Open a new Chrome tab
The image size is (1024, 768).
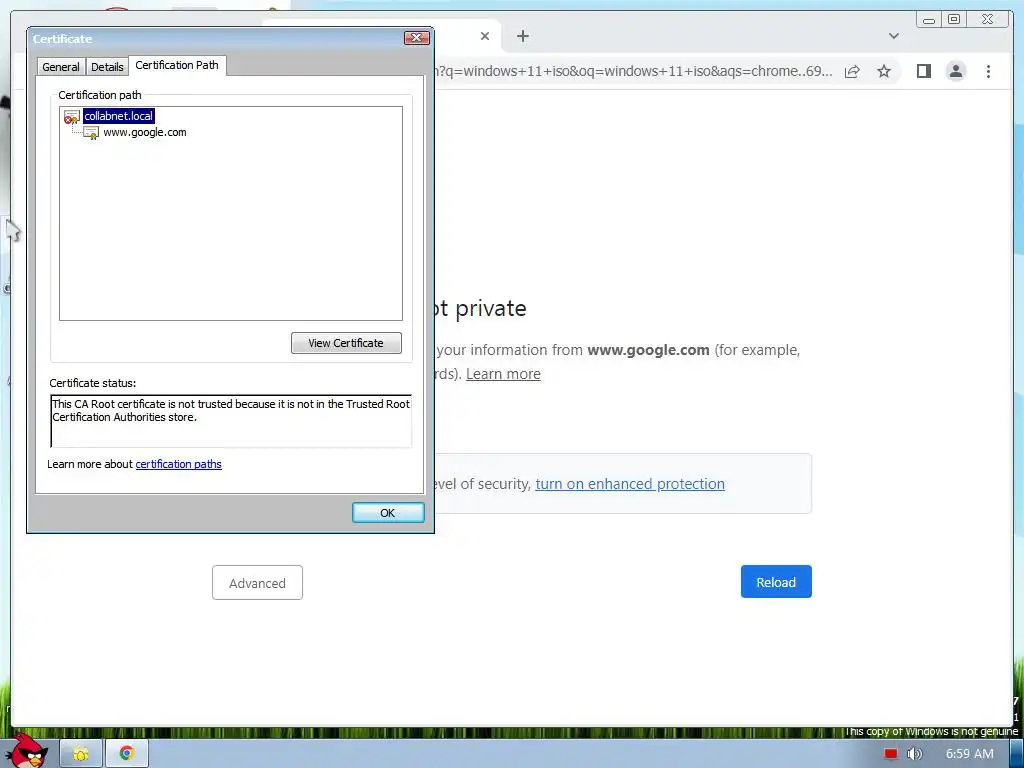(x=522, y=36)
